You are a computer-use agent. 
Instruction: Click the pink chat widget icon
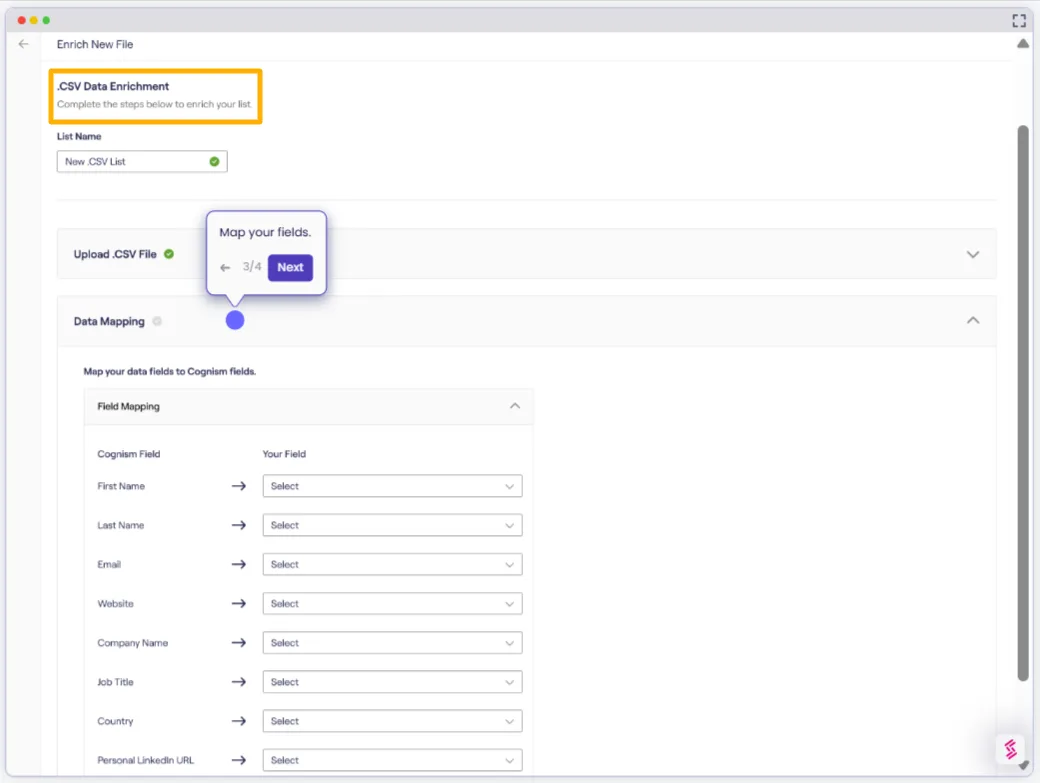1010,749
